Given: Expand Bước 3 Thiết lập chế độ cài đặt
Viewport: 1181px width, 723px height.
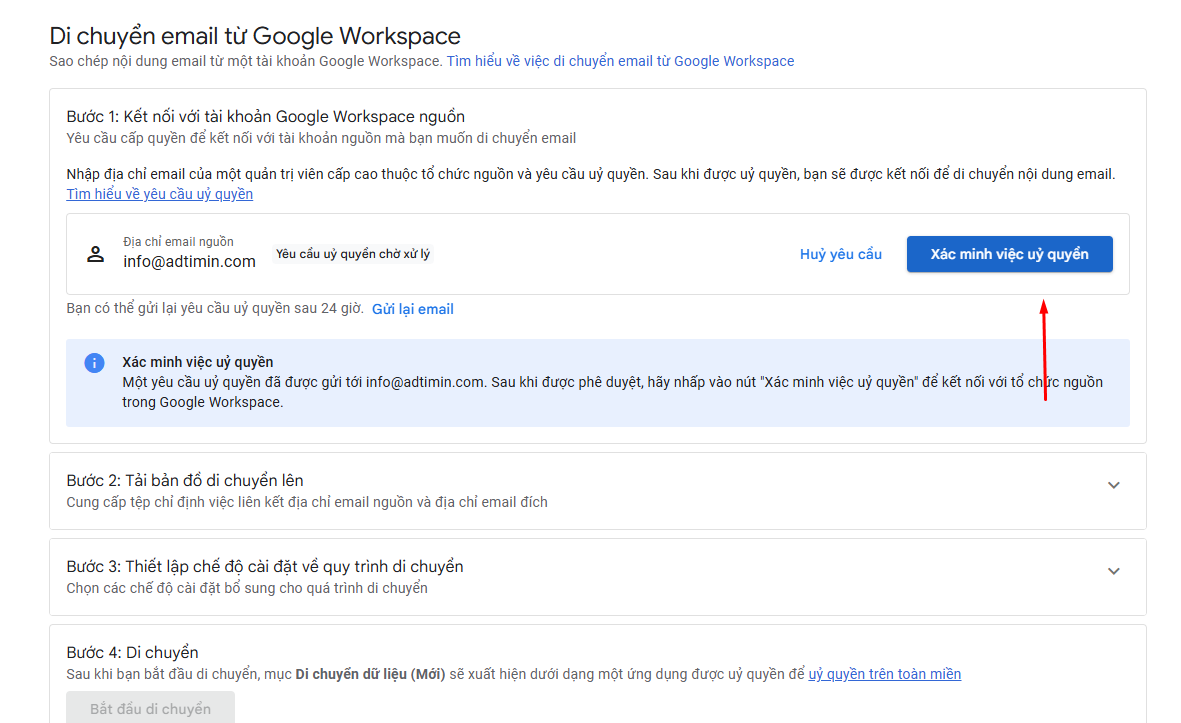Looking at the screenshot, I should [1113, 571].
